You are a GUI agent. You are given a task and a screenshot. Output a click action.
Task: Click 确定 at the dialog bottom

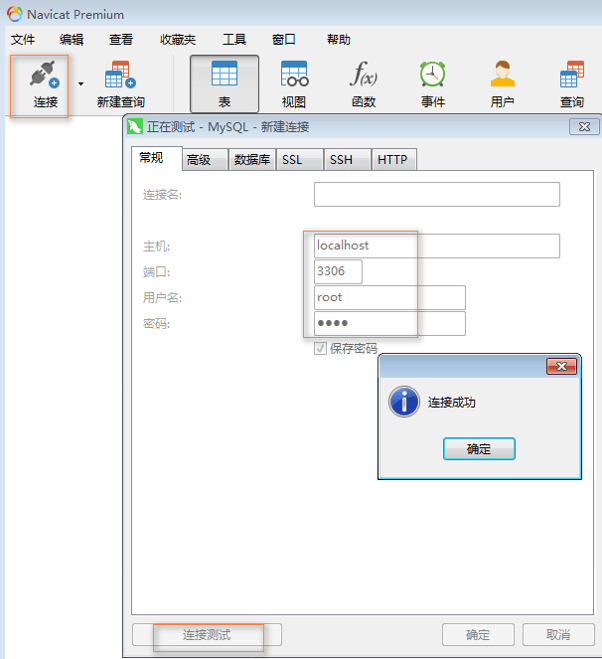point(478,635)
